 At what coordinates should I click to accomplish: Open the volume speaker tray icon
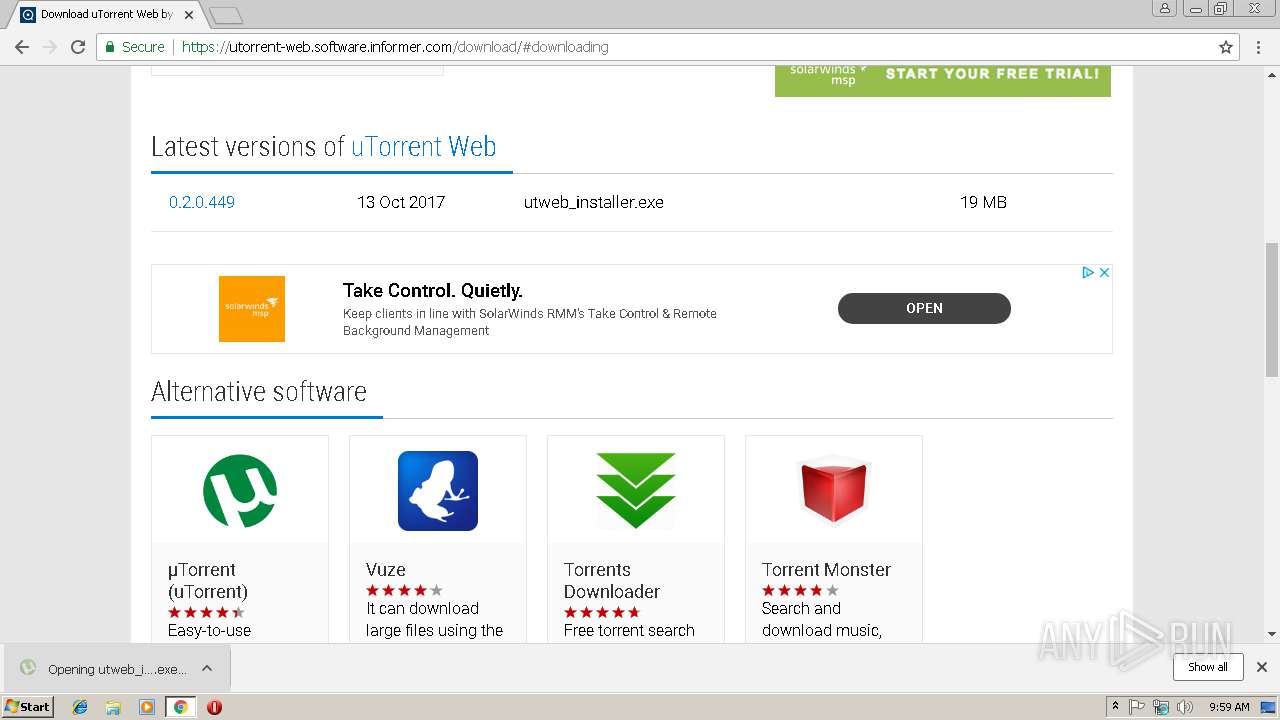click(x=1185, y=707)
